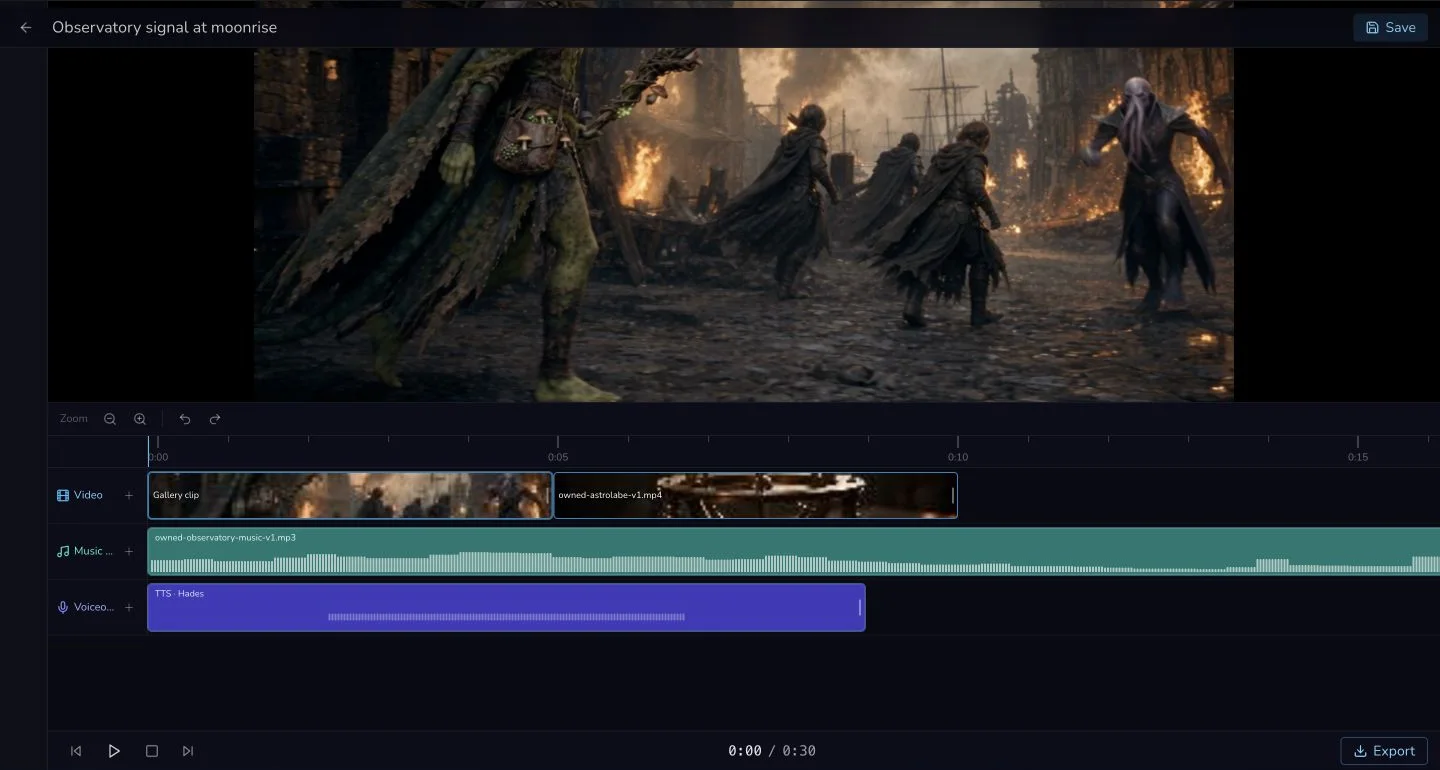Play the video preview
This screenshot has height=770, width=1440.
pos(114,751)
